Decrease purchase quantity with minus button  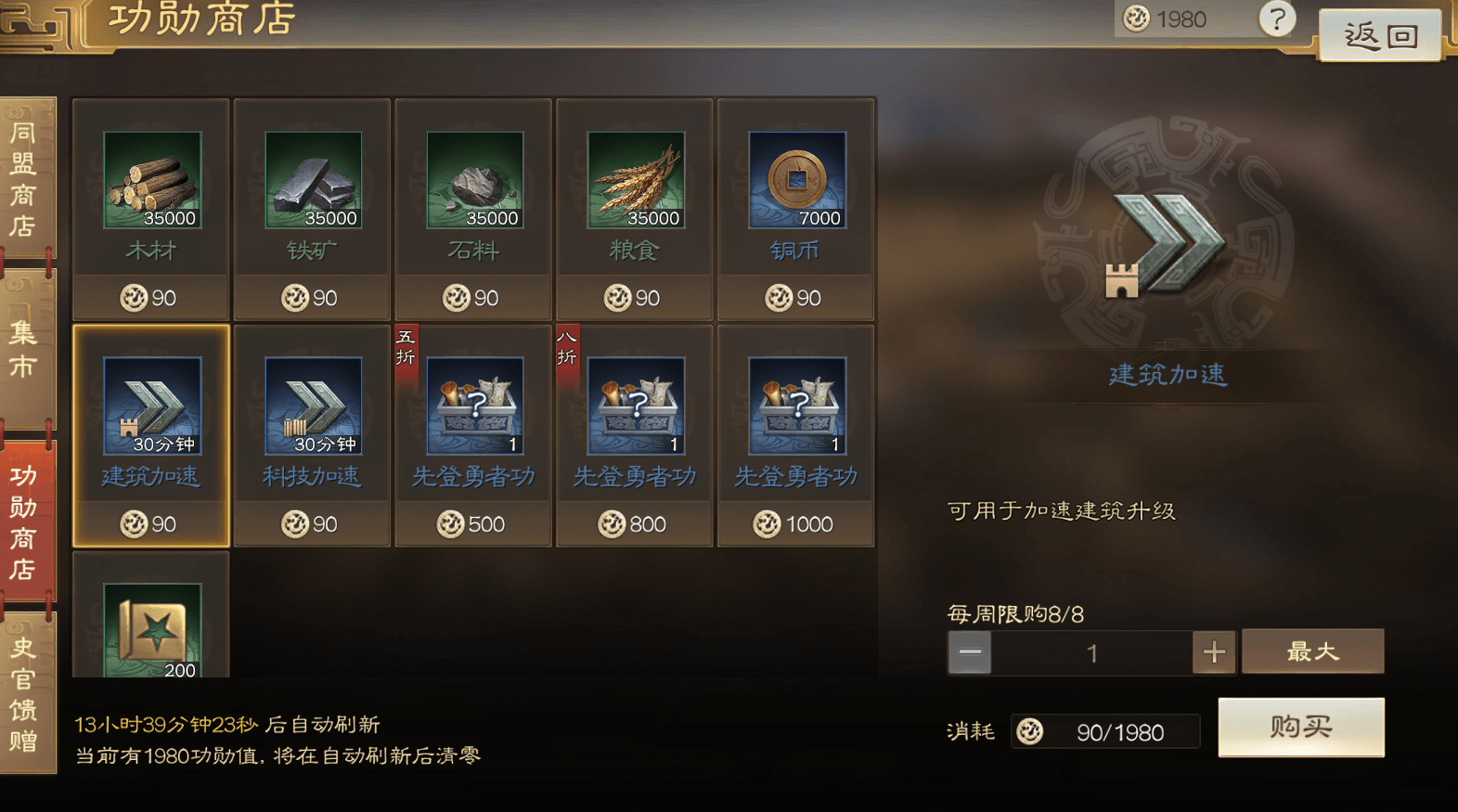point(970,651)
